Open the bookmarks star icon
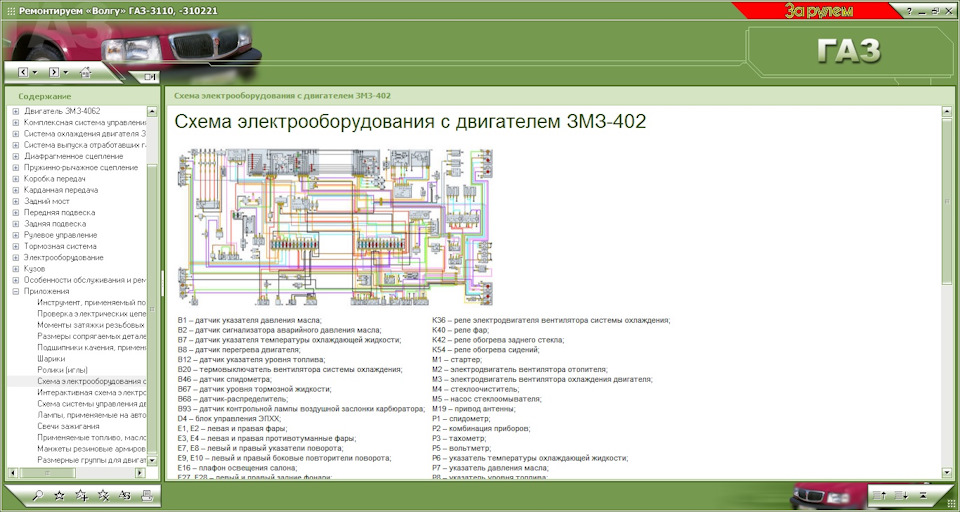 pos(59,496)
